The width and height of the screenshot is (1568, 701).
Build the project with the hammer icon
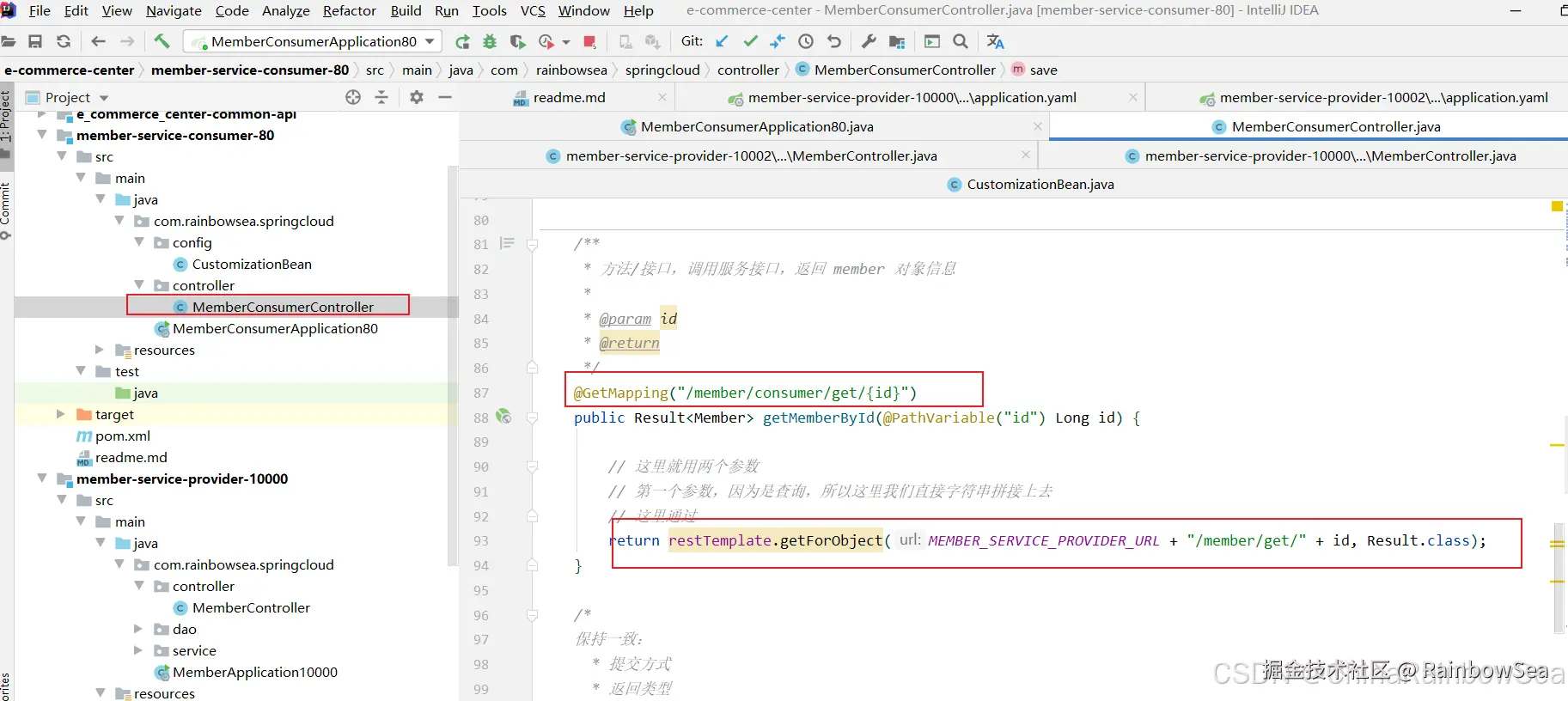click(162, 41)
